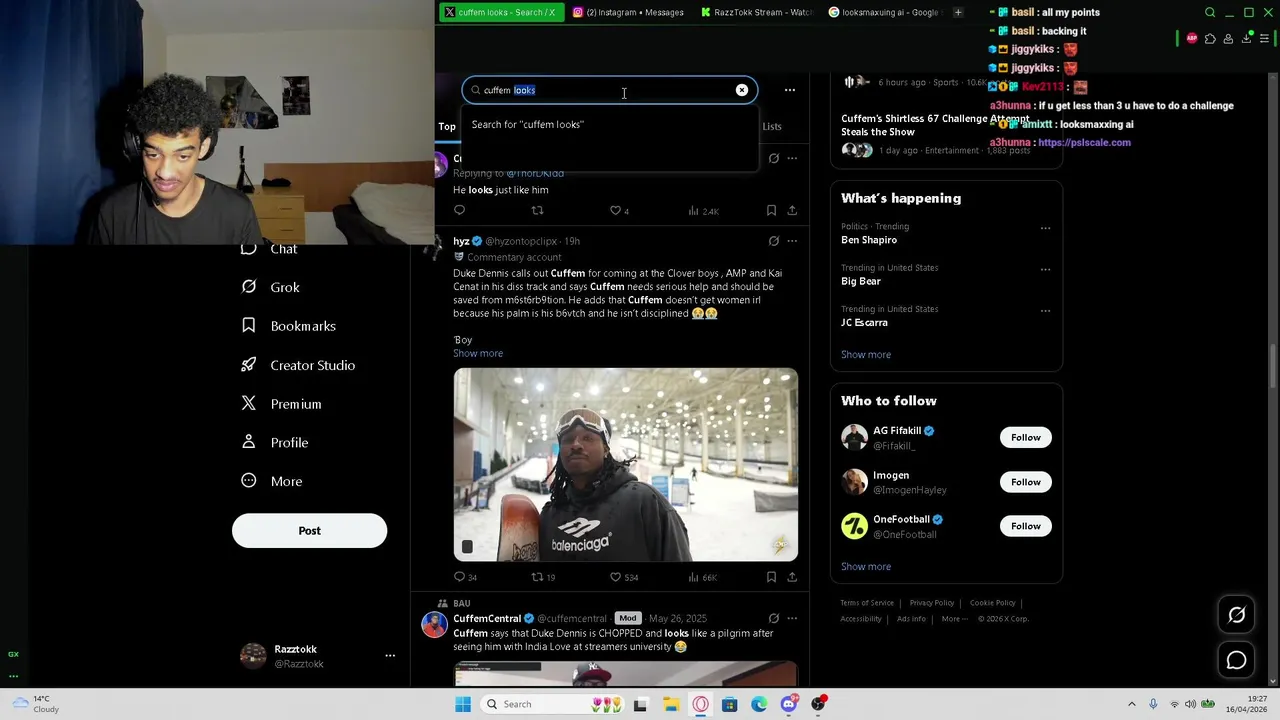This screenshot has width=1280, height=720.
Task: Open File Explorer from taskbar
Action: tap(671, 704)
